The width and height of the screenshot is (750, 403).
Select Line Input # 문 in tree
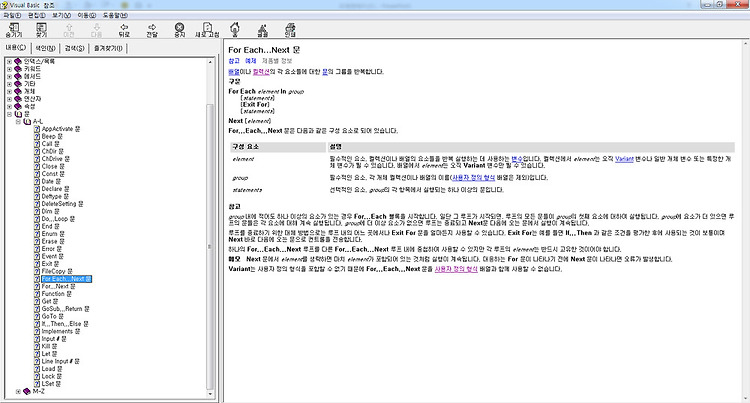click(61, 361)
